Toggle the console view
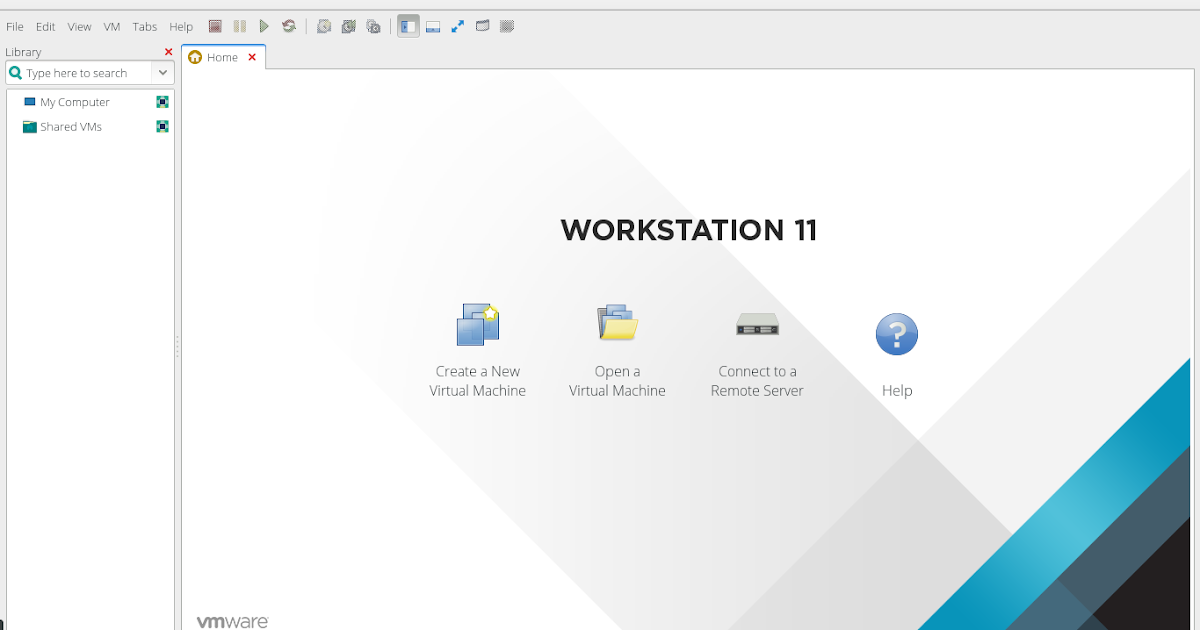Image resolution: width=1200 pixels, height=630 pixels. (x=507, y=26)
